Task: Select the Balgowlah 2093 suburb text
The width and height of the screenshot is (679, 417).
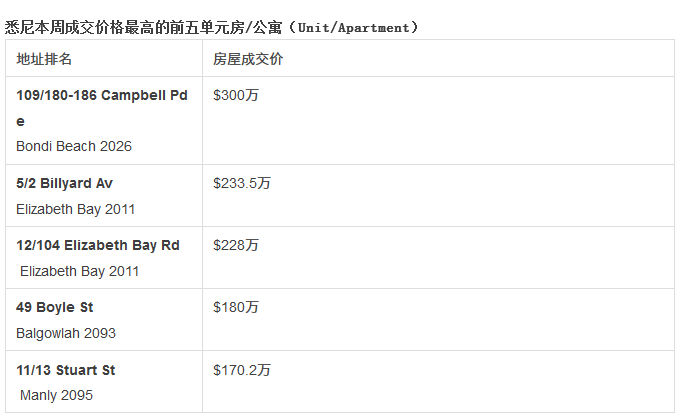Action: [x=66, y=333]
